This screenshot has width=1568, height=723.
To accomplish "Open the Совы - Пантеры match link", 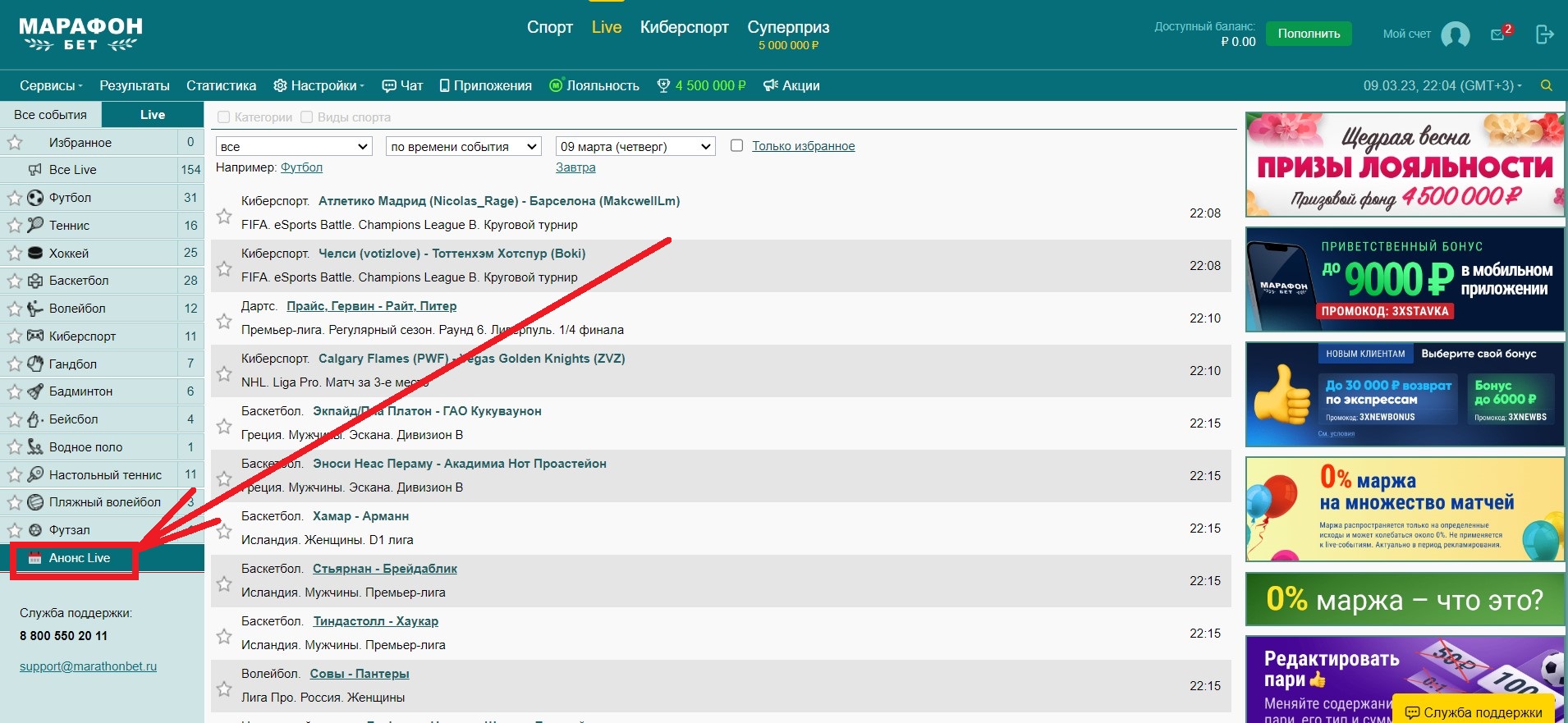I will [x=360, y=674].
